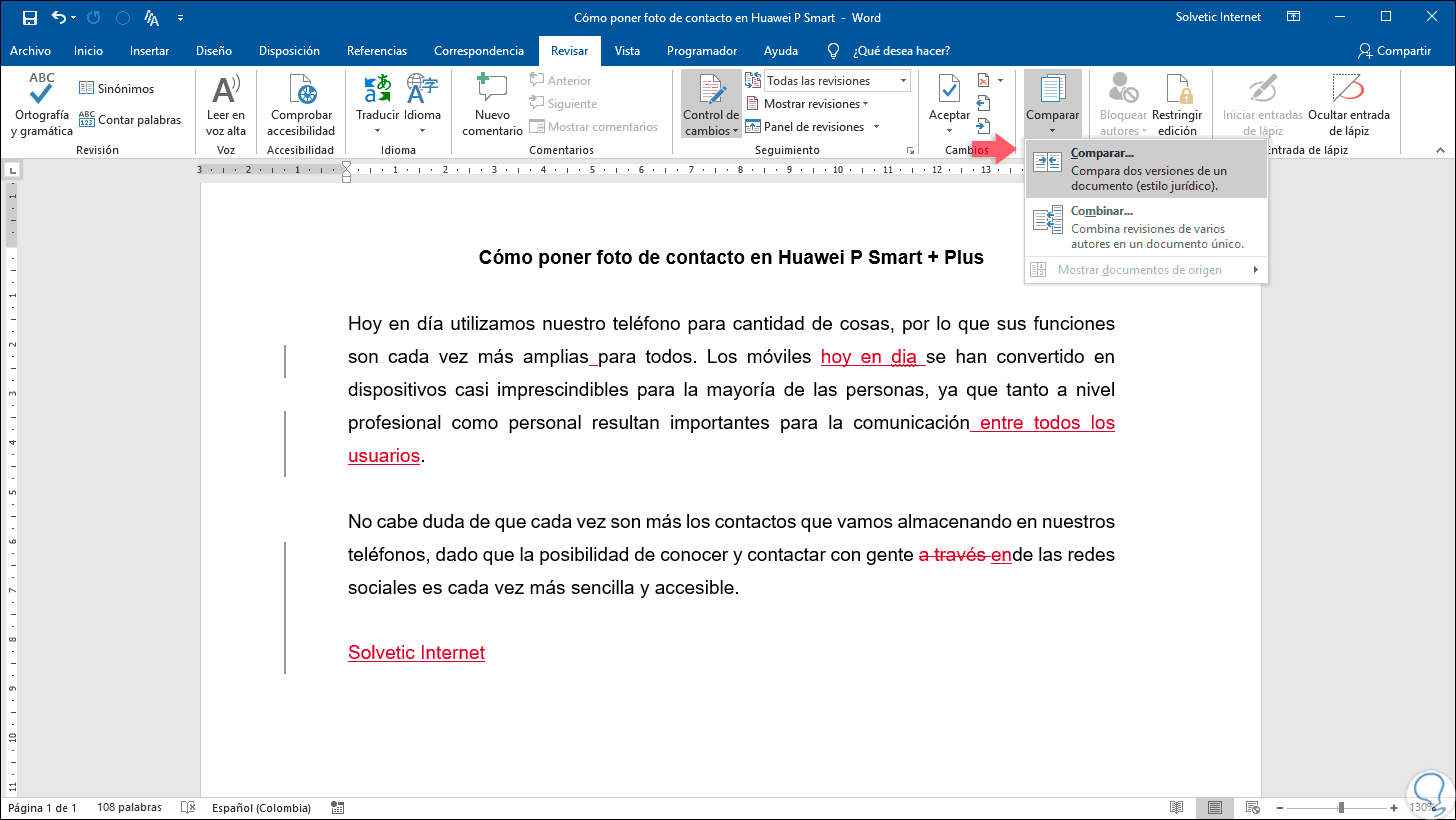The height and width of the screenshot is (820, 1456).
Task: Click Contar palabras in the Revisión group
Action: [130, 120]
